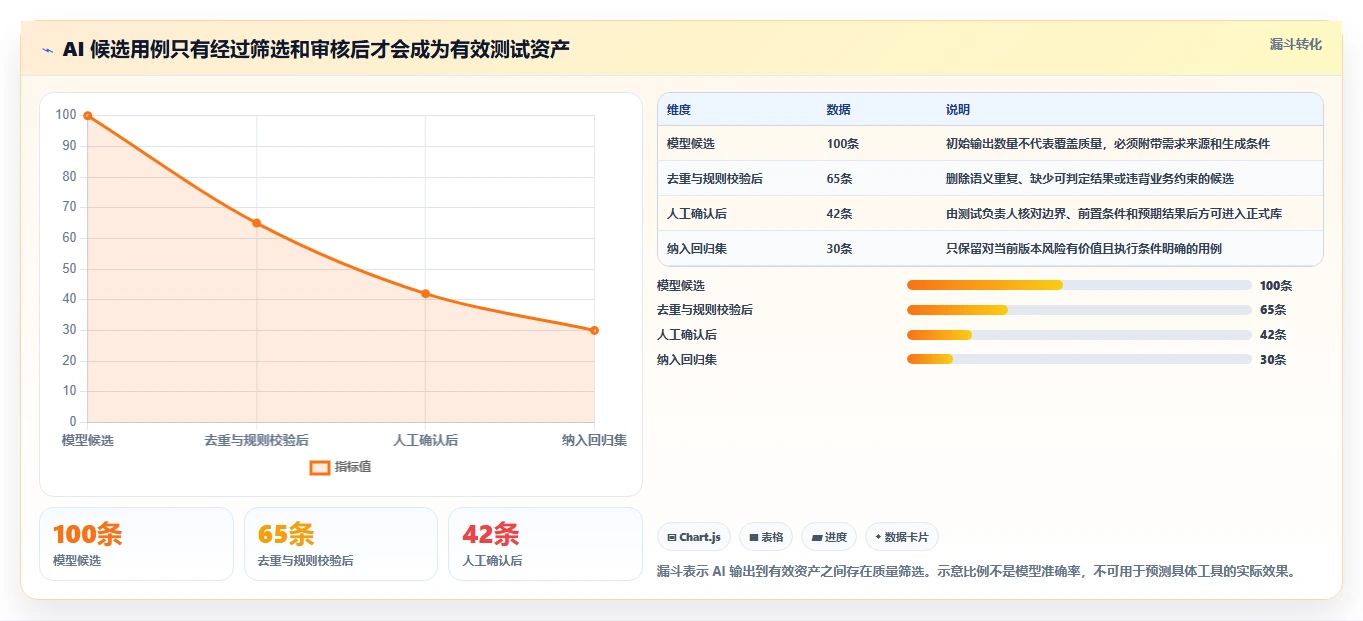Viewport: 1363px width, 621px height.
Task: Click the y-axis tick label 50
Action: pos(69,268)
